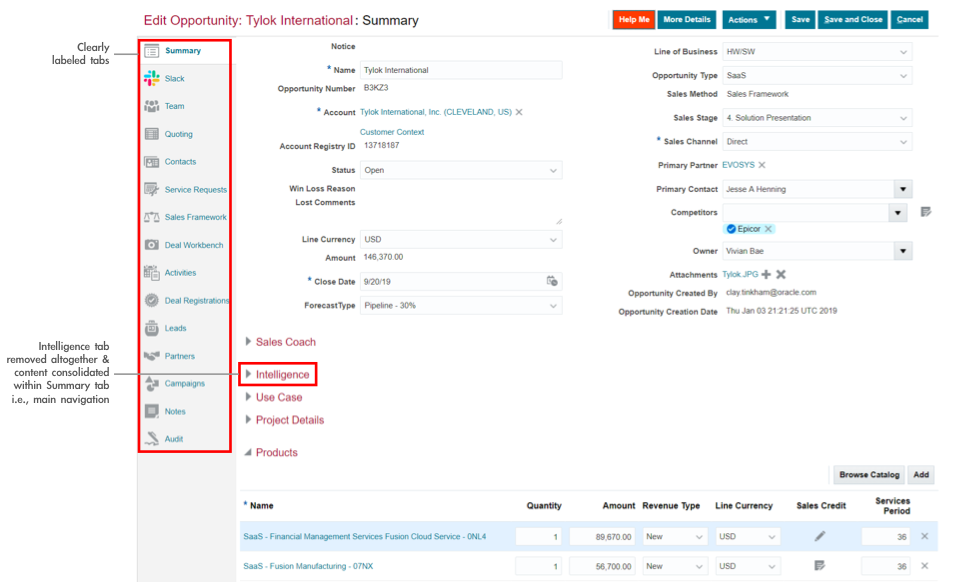Click the Save button
The width and height of the screenshot is (955, 582).
click(800, 19)
